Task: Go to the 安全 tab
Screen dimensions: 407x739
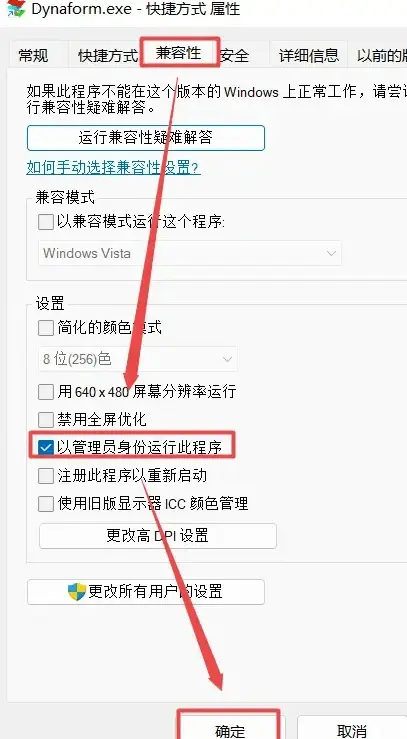Action: [234, 56]
